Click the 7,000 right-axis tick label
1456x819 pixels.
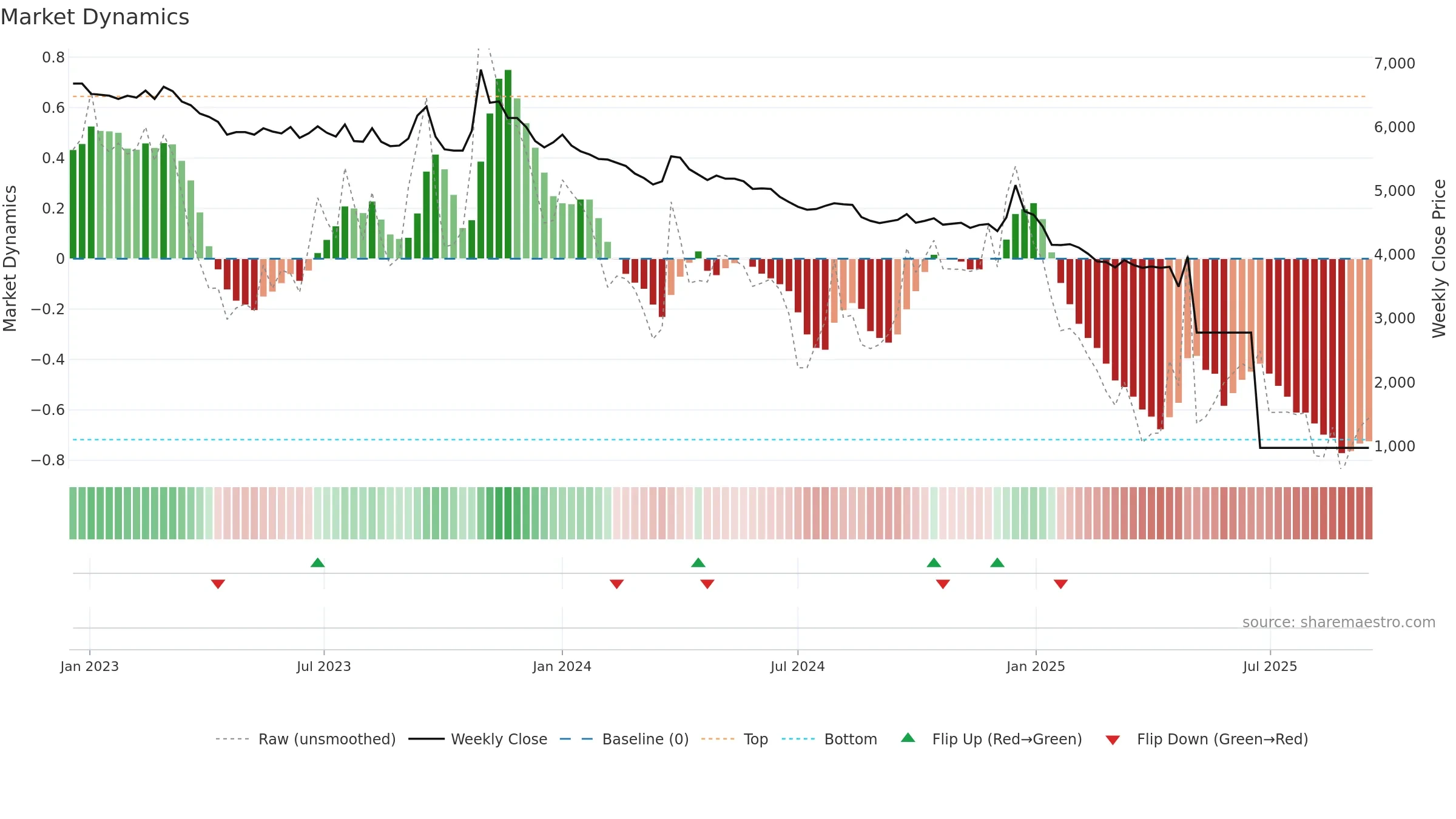coord(1395,63)
